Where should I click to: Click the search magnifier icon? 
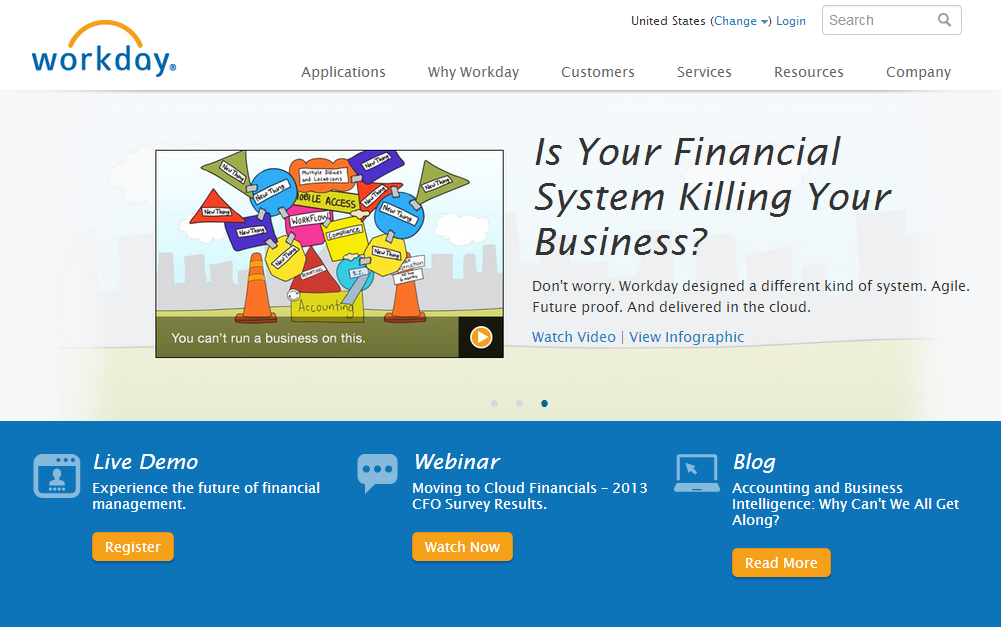click(x=944, y=20)
